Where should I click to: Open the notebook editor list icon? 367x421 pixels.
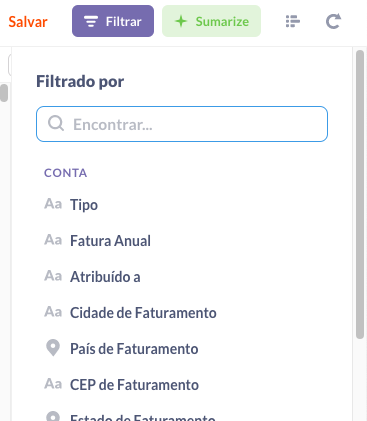pyautogui.click(x=293, y=21)
